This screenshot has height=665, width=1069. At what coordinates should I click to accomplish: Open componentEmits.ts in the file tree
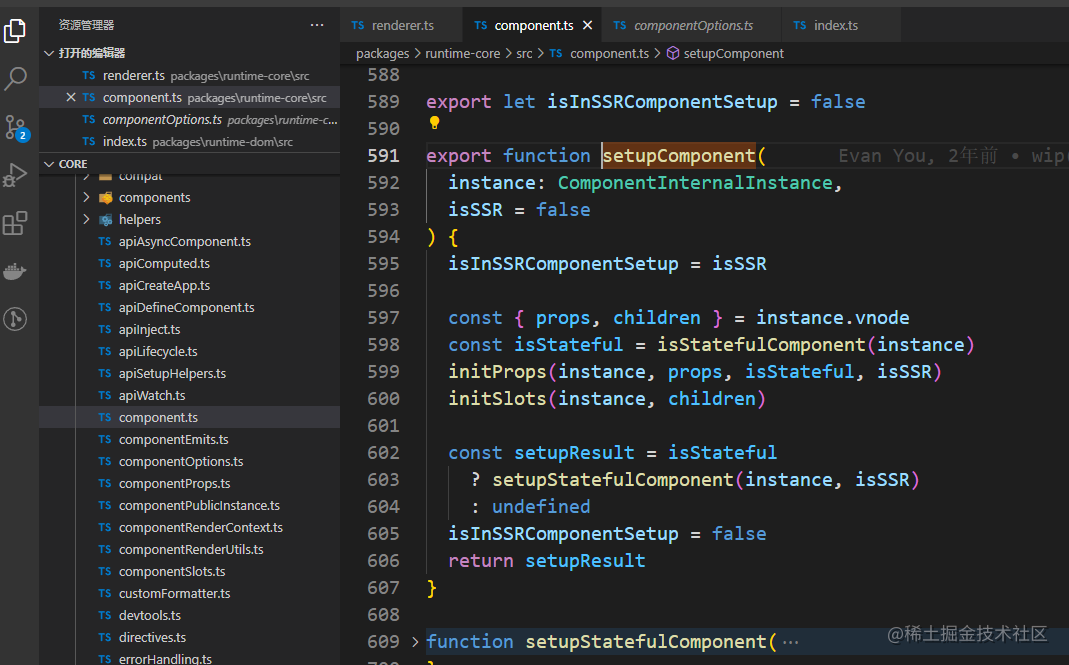tap(190, 439)
